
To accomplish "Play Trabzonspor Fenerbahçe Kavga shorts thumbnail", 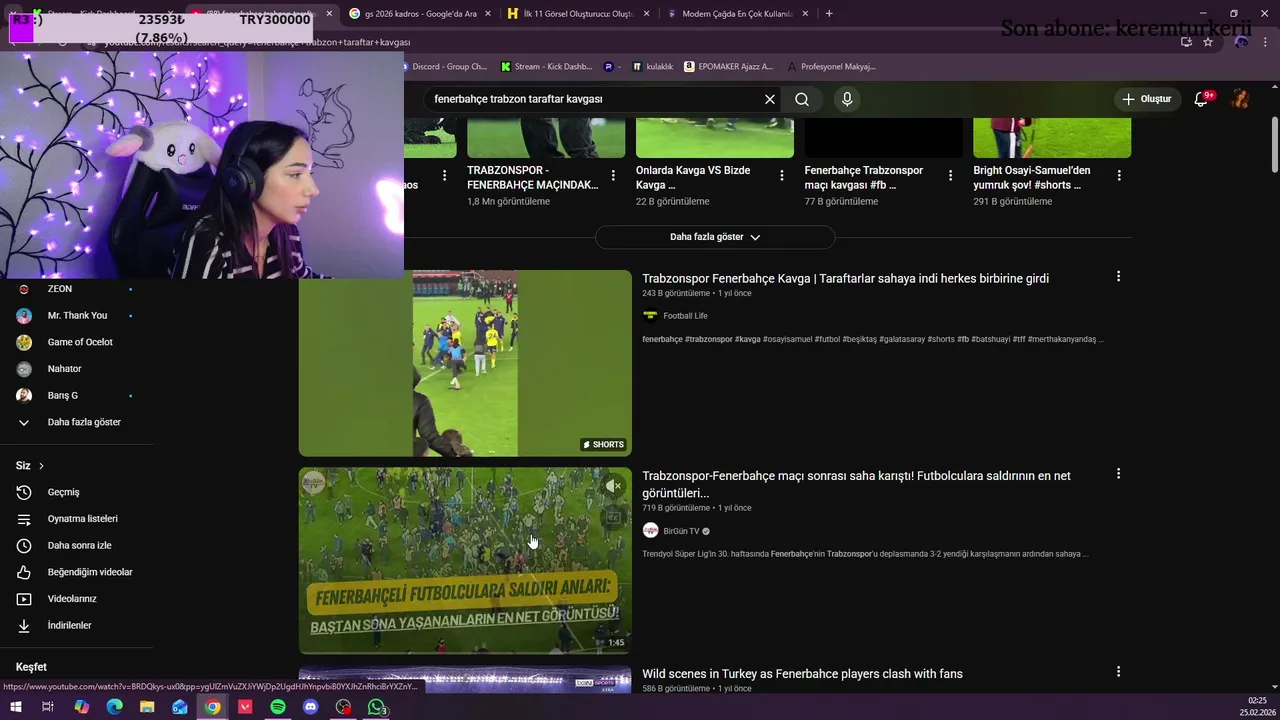I will tap(465, 363).
